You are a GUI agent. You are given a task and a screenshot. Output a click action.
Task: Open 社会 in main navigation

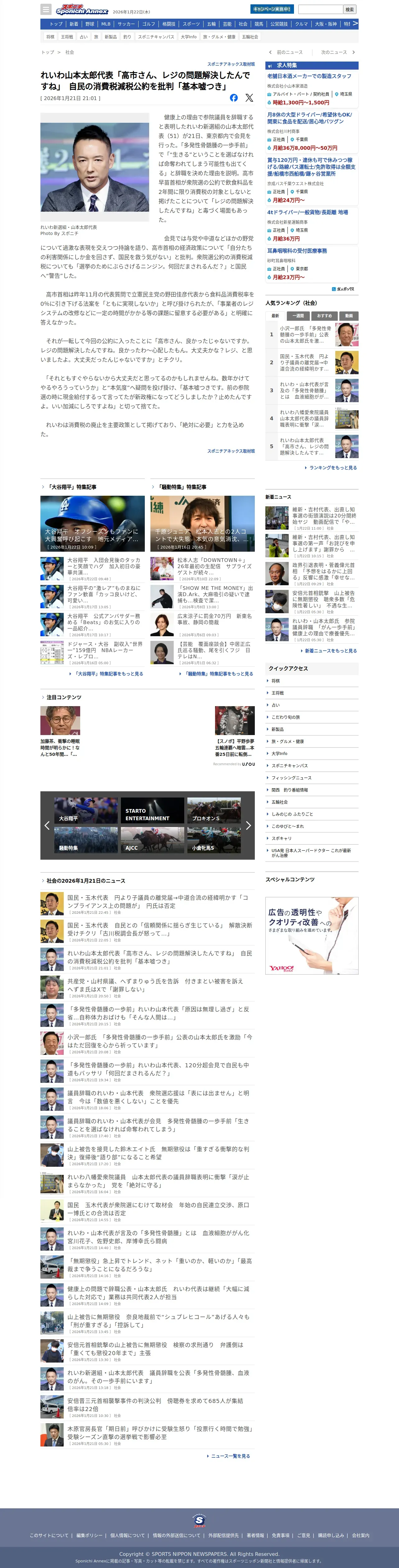click(x=243, y=24)
